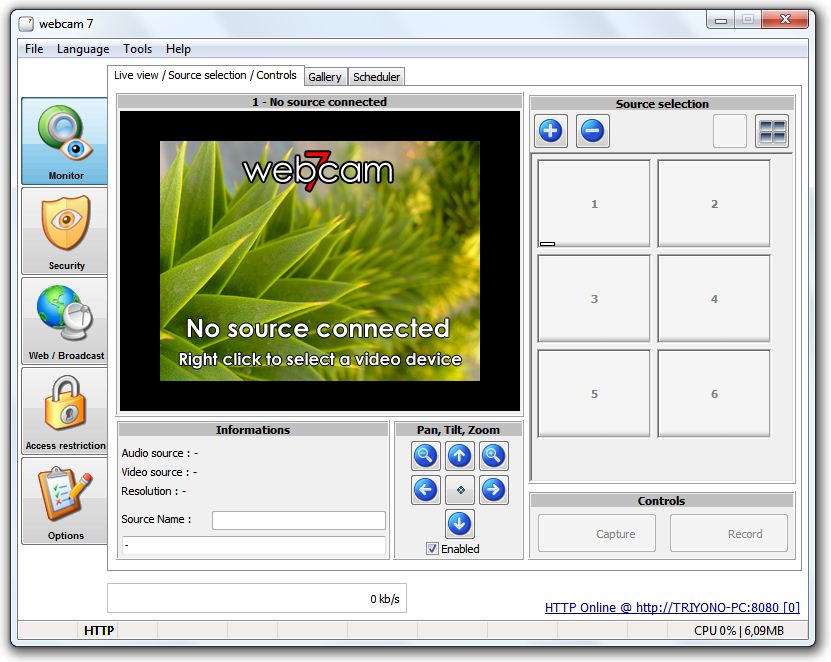Remove a source with the blue minus

593,131
